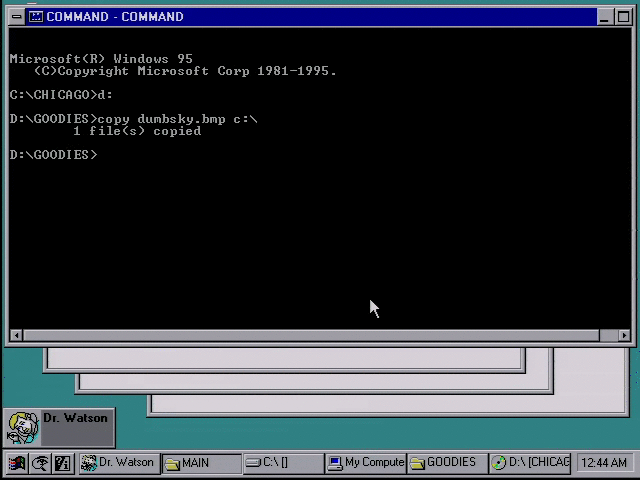Click the 'copy dumbsky.bmp c:\' command text
Screen dimensions: 640x480
178,119
